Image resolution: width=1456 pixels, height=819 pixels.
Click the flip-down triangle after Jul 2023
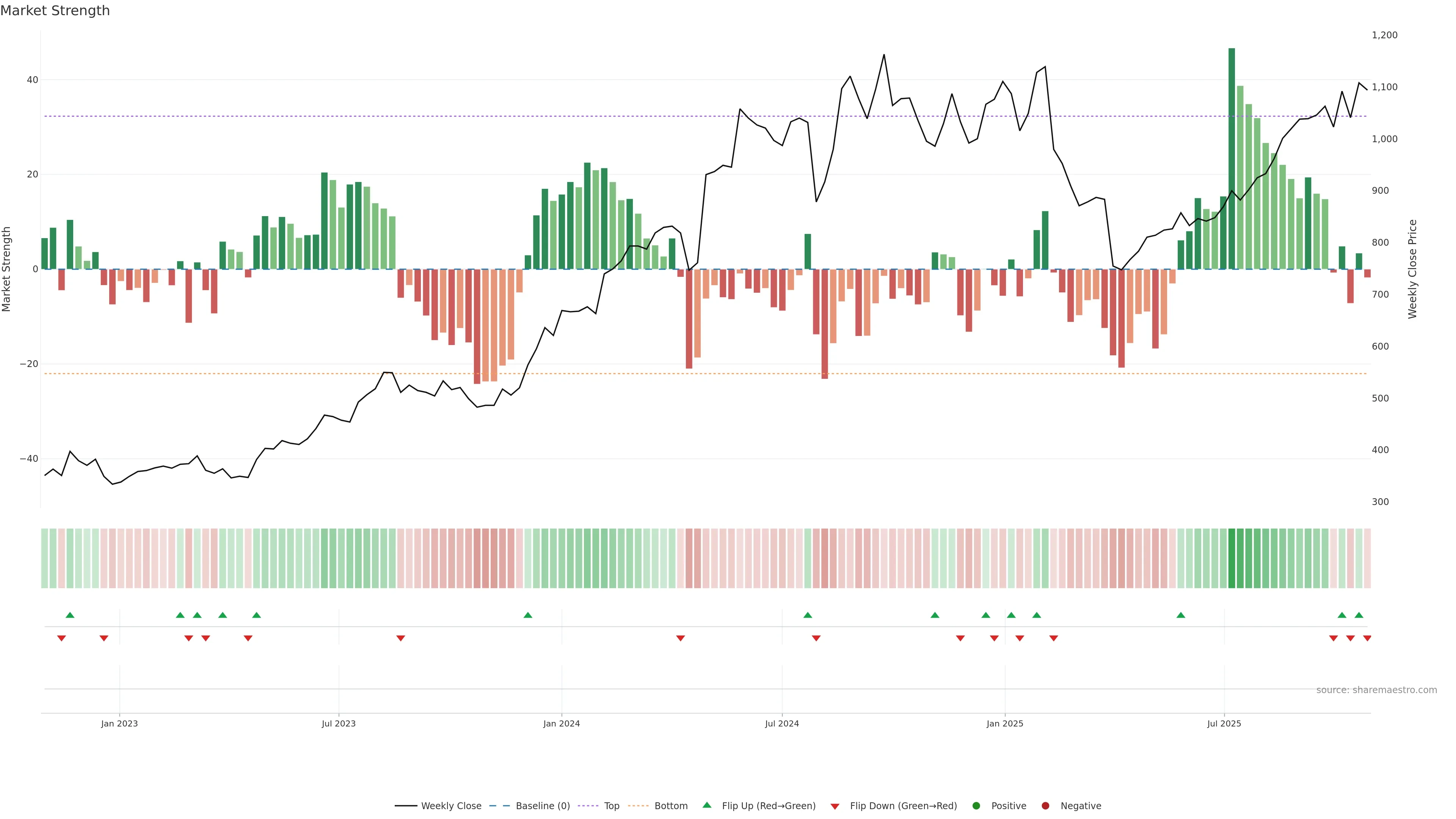pos(401,638)
